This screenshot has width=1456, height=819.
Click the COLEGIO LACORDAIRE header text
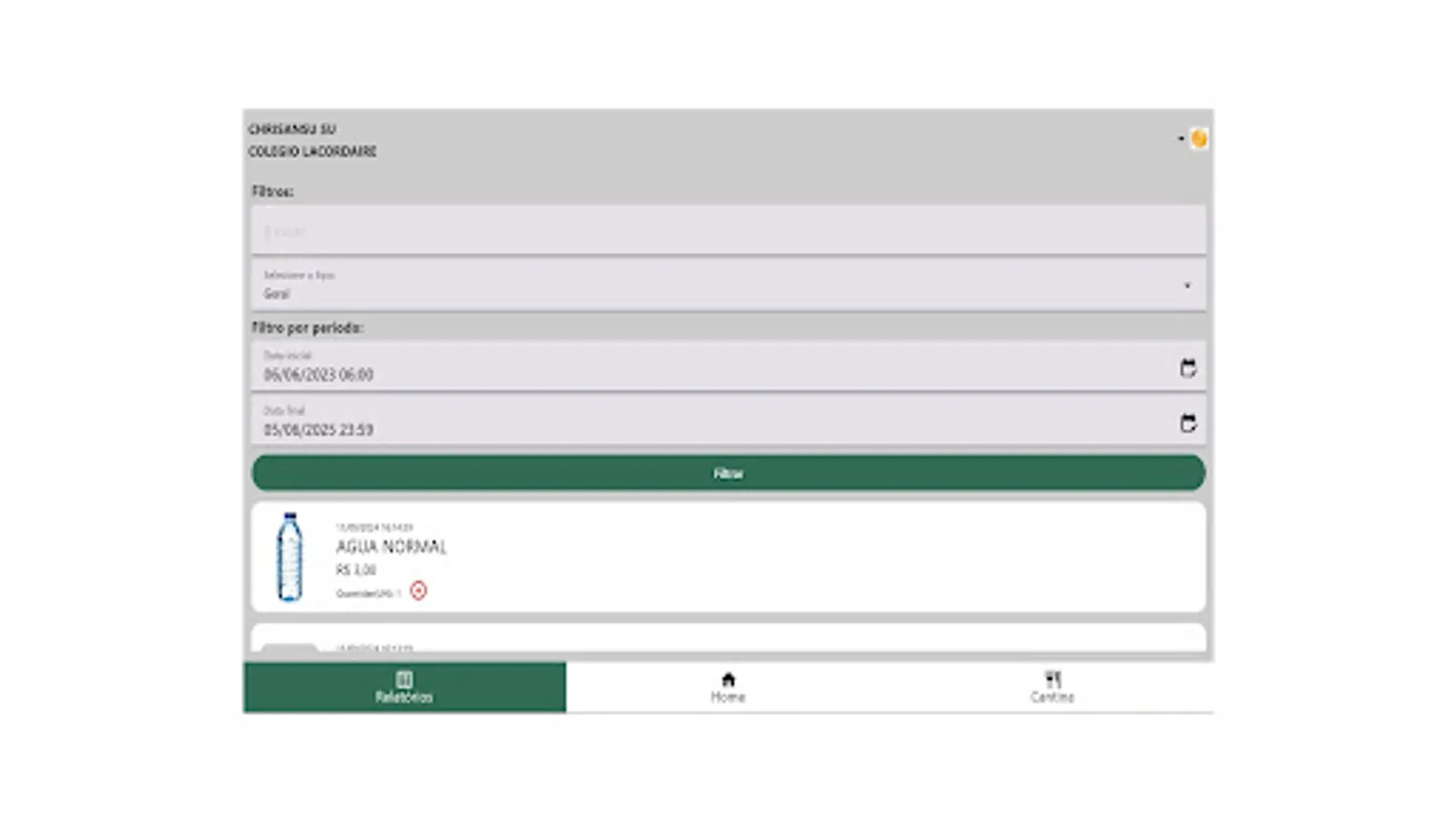(312, 151)
